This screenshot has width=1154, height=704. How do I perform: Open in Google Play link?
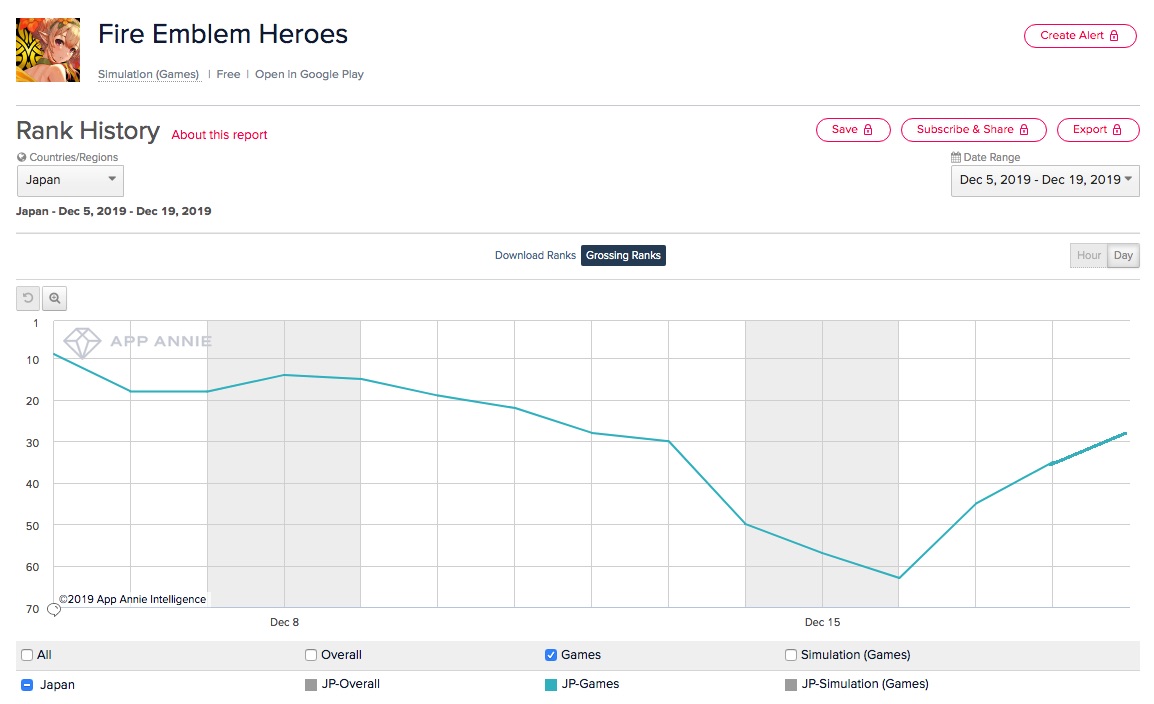tap(309, 74)
